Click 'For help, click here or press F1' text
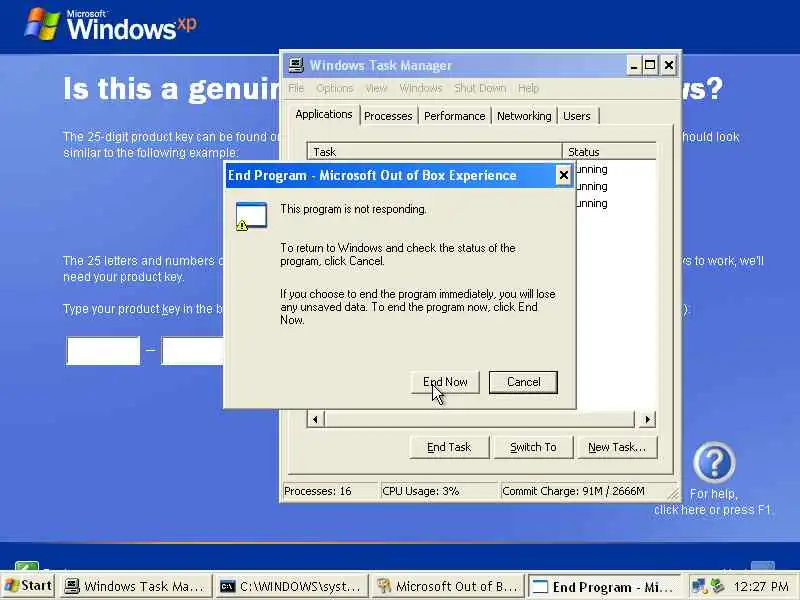 [713, 502]
